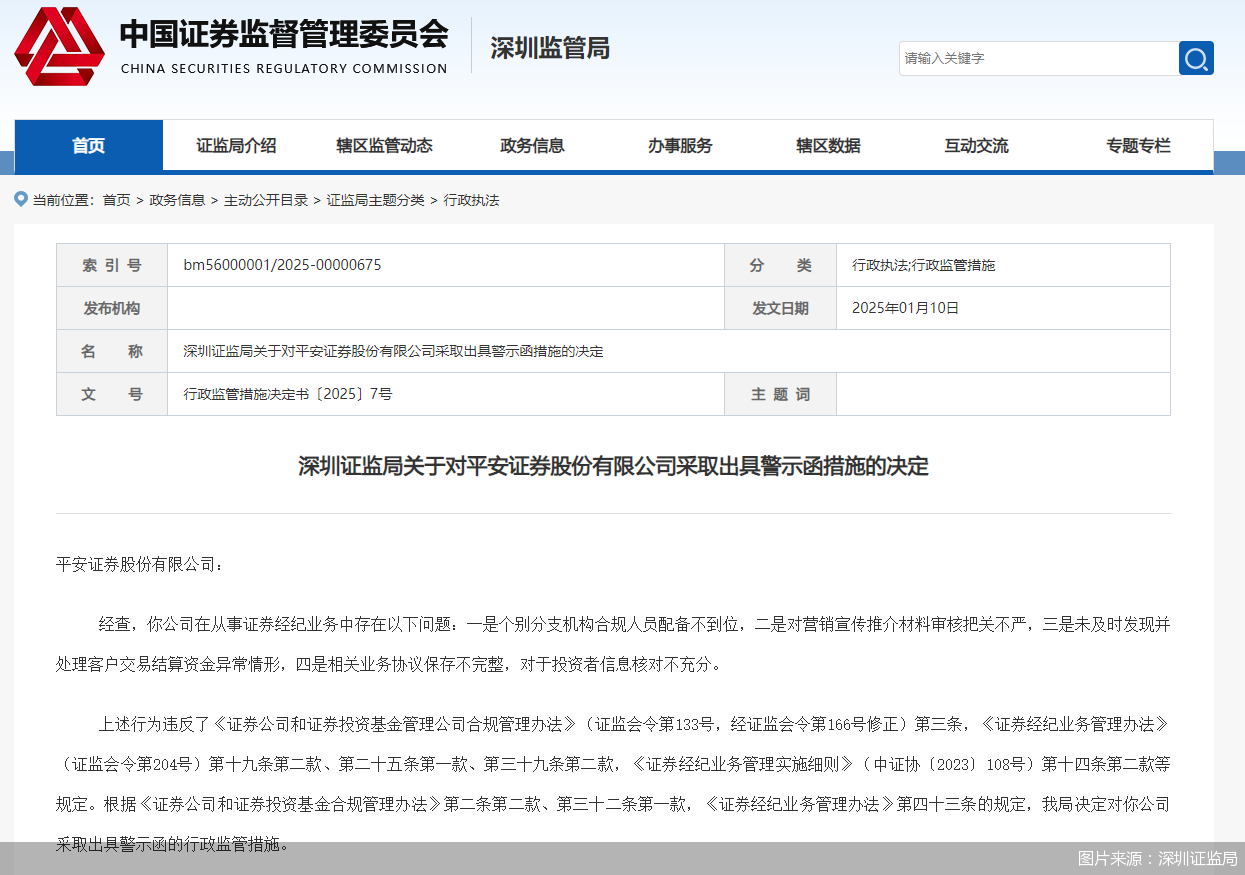
Task: Select the 辖区数据 navigation item
Action: point(828,146)
